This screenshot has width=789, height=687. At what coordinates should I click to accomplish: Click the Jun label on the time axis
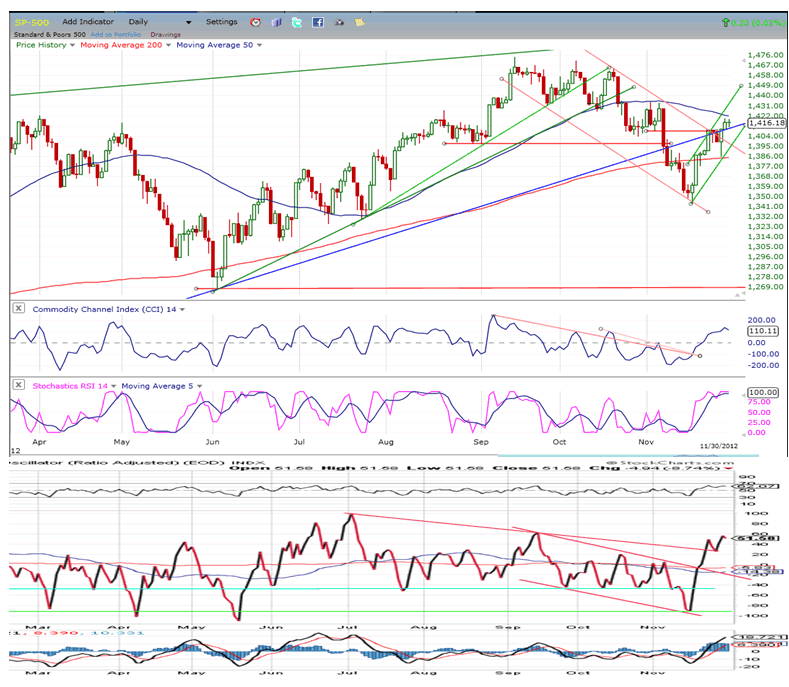coord(212,441)
